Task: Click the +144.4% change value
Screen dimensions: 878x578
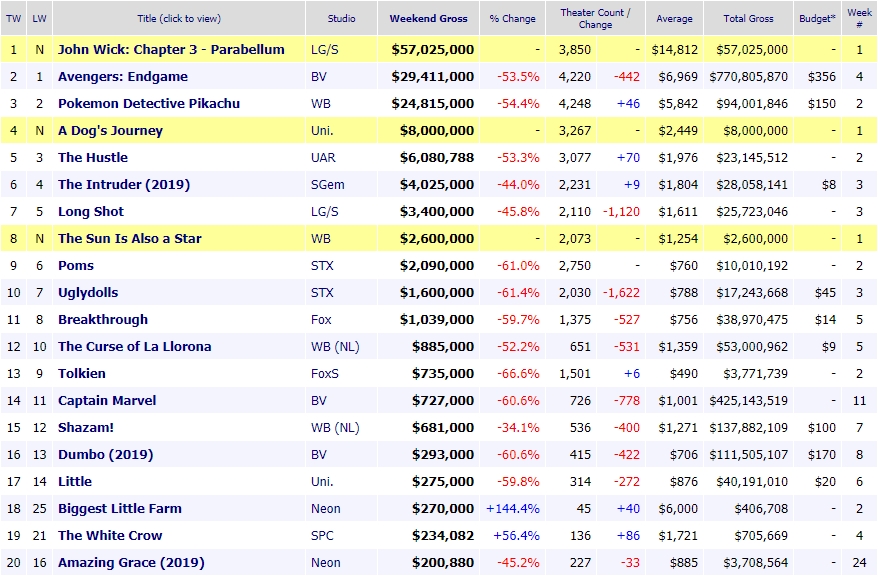Action: point(513,509)
